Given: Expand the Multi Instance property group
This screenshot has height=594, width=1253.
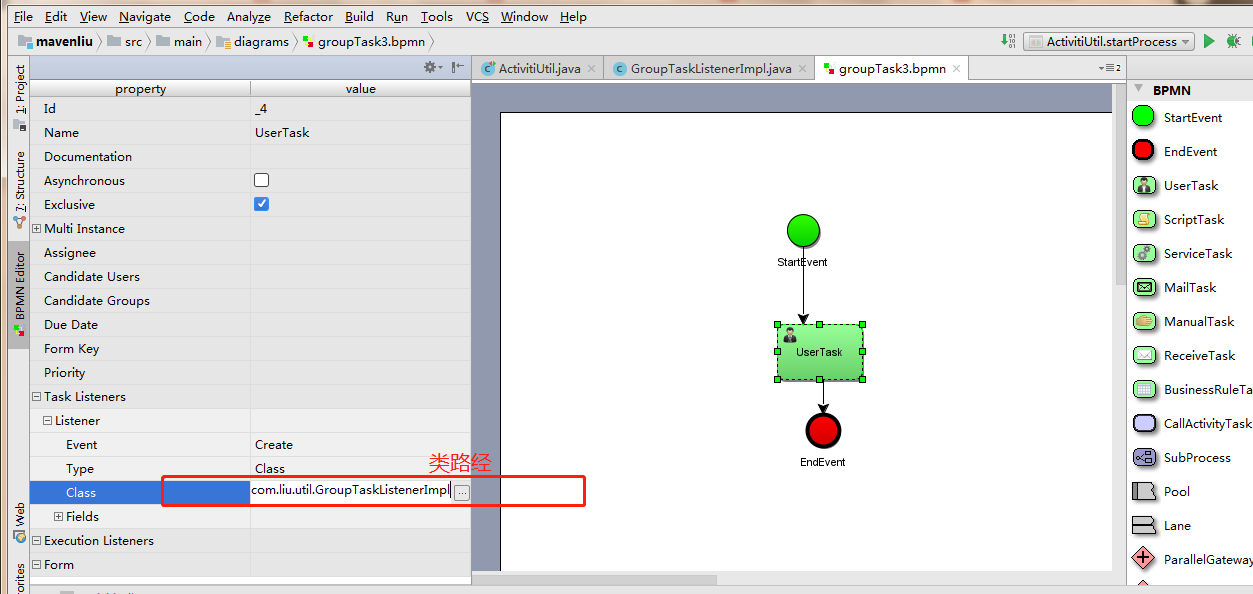Looking at the screenshot, I should click(x=37, y=229).
